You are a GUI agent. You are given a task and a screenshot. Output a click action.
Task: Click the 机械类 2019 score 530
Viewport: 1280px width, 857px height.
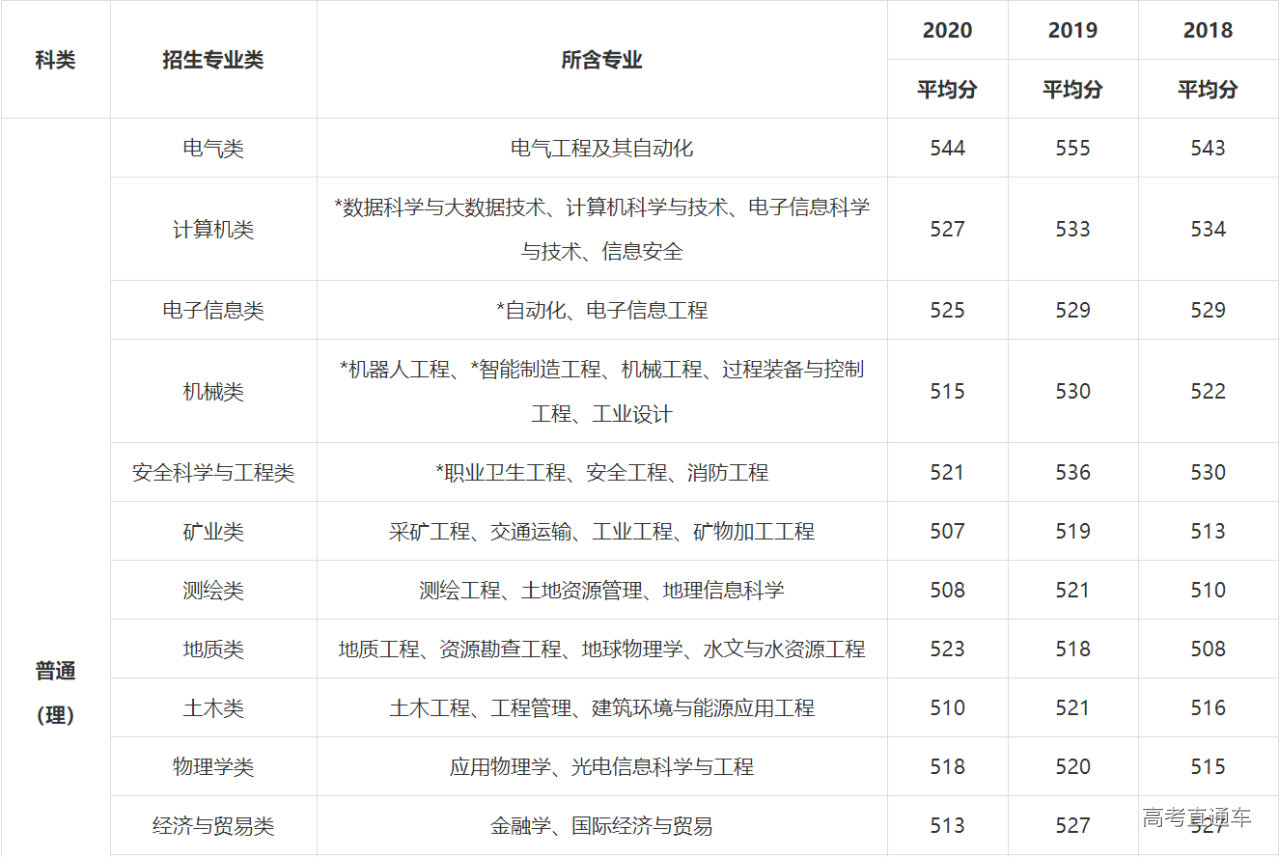[x=1072, y=391]
